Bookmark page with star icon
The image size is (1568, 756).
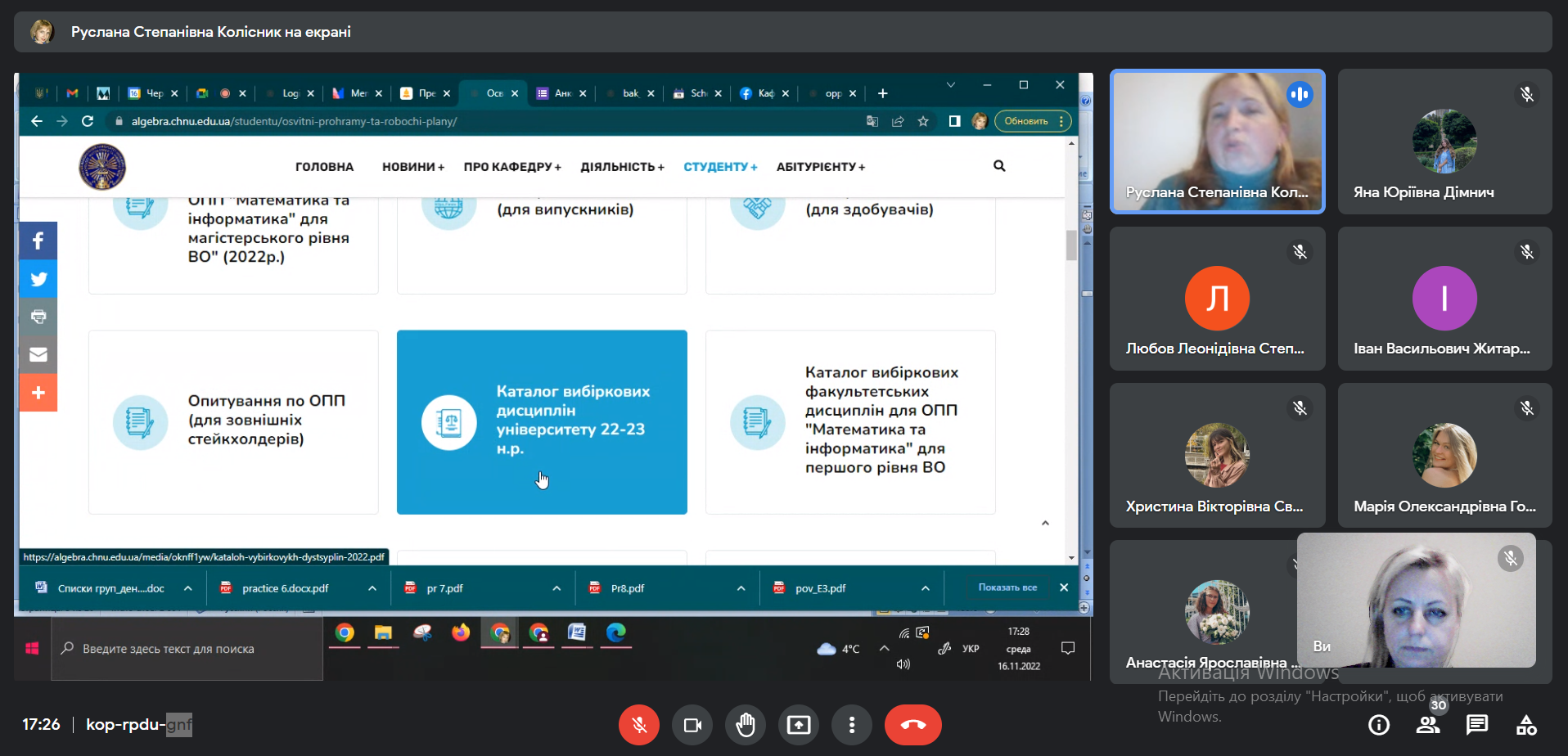[x=923, y=121]
